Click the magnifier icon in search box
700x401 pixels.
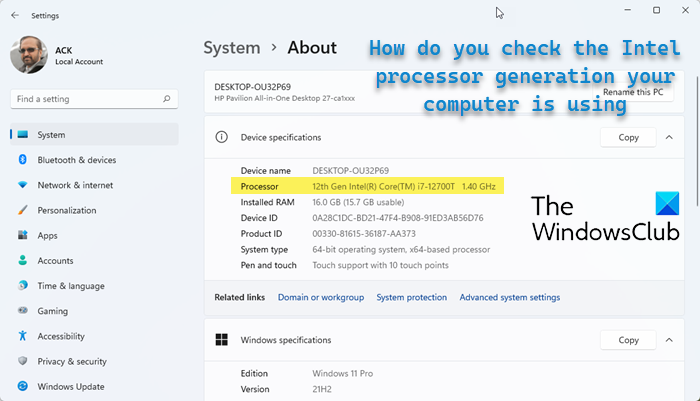pyautogui.click(x=167, y=99)
